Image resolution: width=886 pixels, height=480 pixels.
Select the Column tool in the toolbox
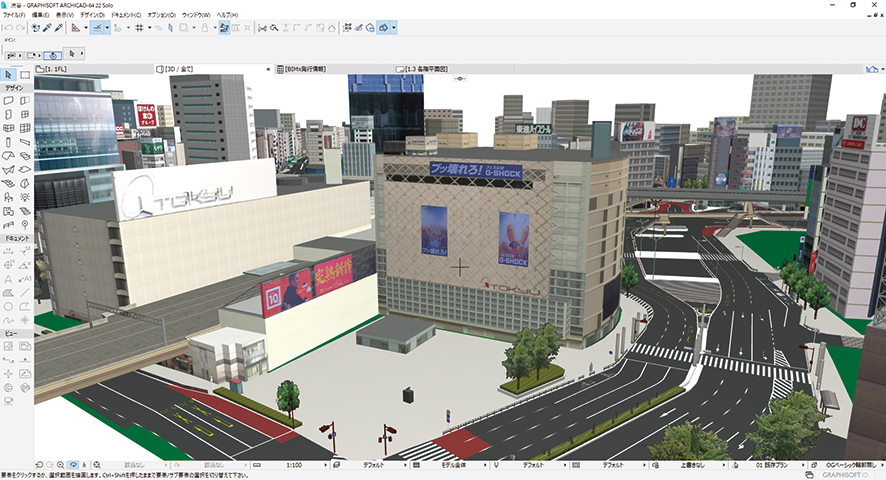tap(8, 142)
